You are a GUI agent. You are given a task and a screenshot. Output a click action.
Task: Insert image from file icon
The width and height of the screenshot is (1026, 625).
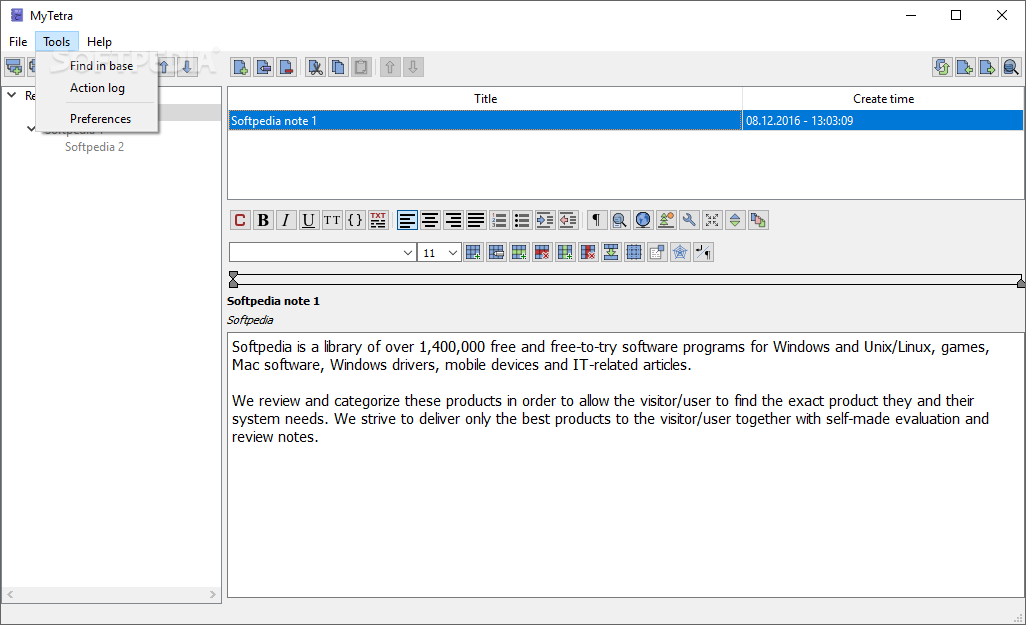point(665,220)
